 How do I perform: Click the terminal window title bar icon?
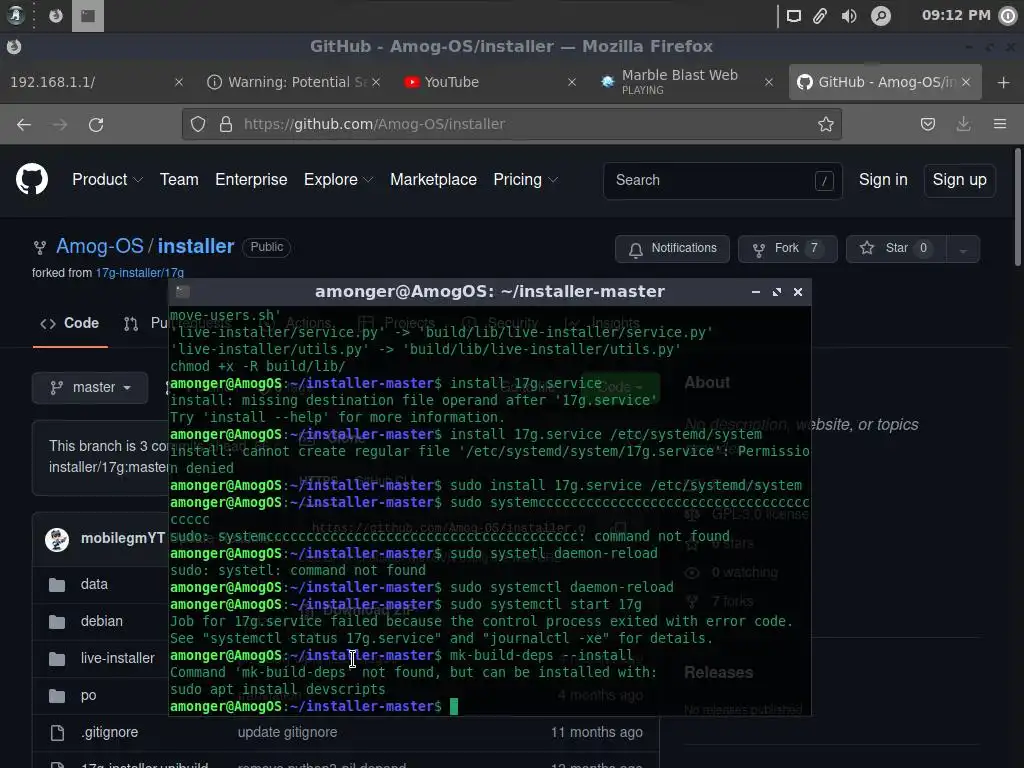(x=183, y=292)
